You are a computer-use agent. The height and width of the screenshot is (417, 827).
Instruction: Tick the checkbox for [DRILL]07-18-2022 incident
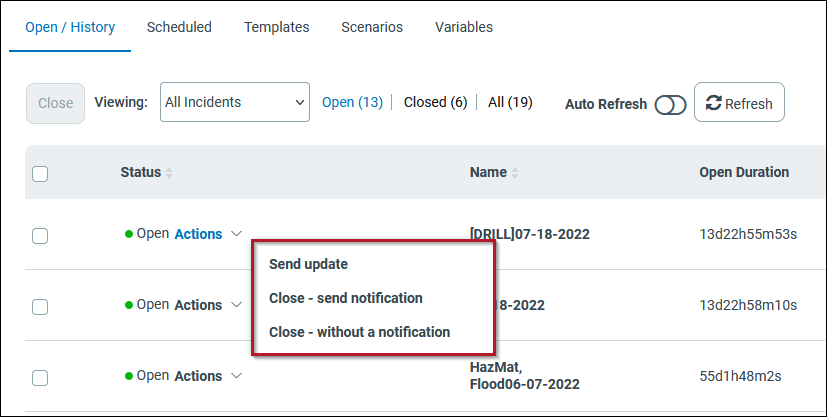(x=40, y=236)
